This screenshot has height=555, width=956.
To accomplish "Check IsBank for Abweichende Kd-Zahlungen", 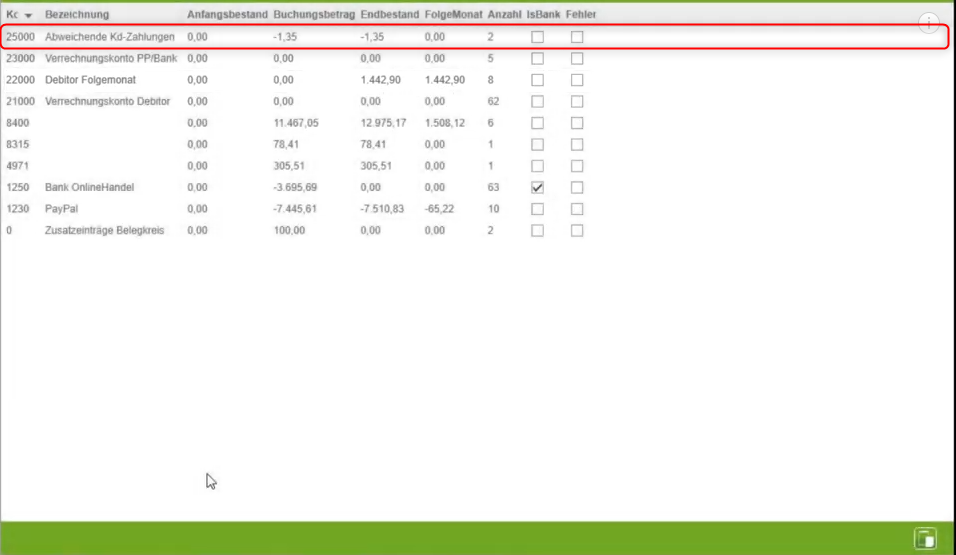I will click(537, 37).
